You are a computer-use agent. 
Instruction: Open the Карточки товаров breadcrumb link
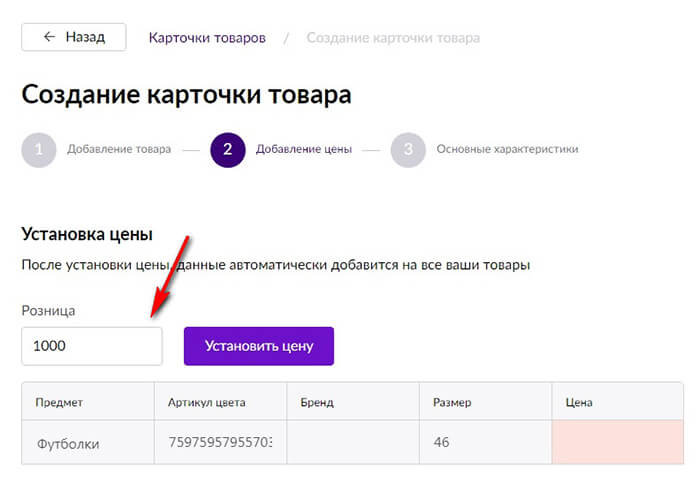coord(207,38)
